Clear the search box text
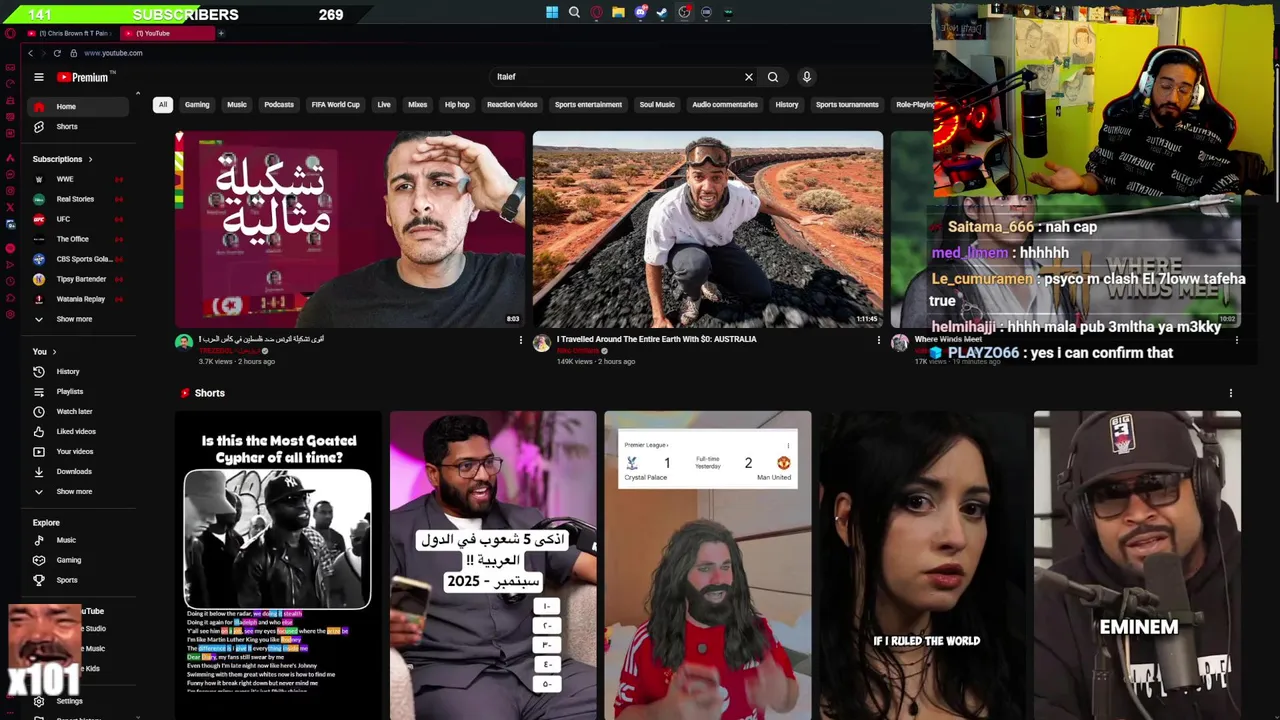Image resolution: width=1280 pixels, height=720 pixels. pyautogui.click(x=748, y=77)
